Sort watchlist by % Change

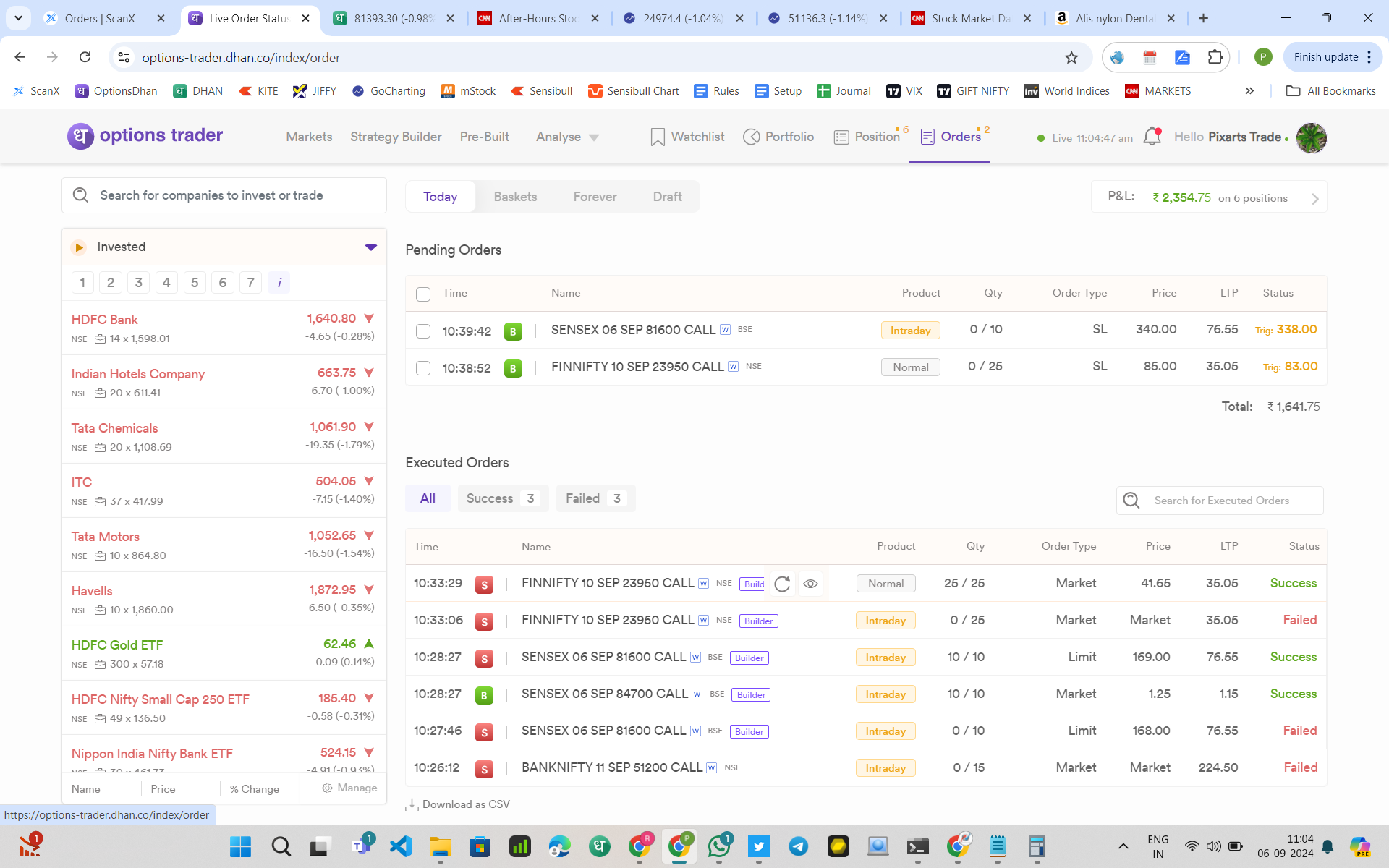click(x=255, y=789)
